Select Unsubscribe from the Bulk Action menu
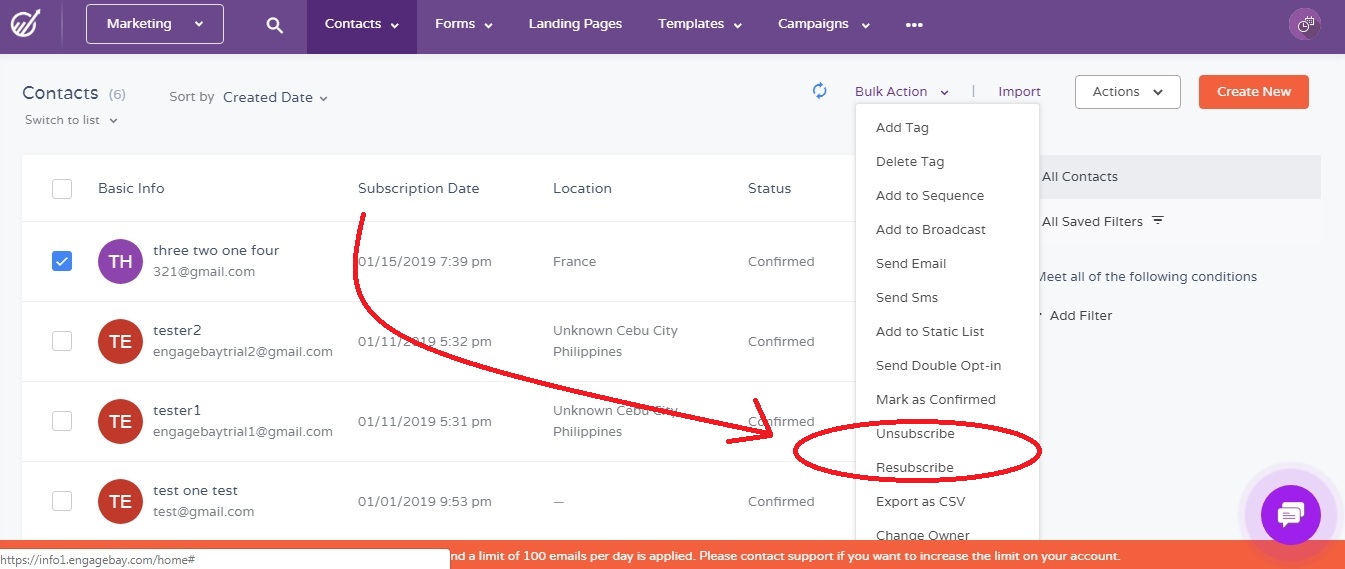This screenshot has height=569, width=1345. [x=915, y=433]
